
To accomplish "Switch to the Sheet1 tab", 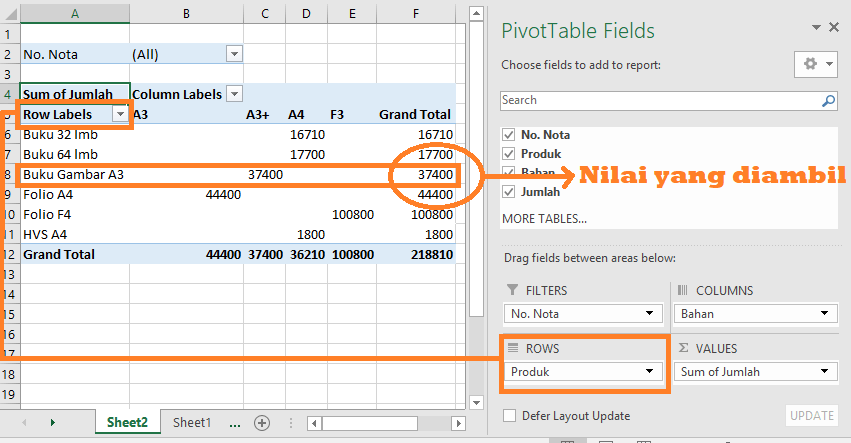I will tap(192, 422).
